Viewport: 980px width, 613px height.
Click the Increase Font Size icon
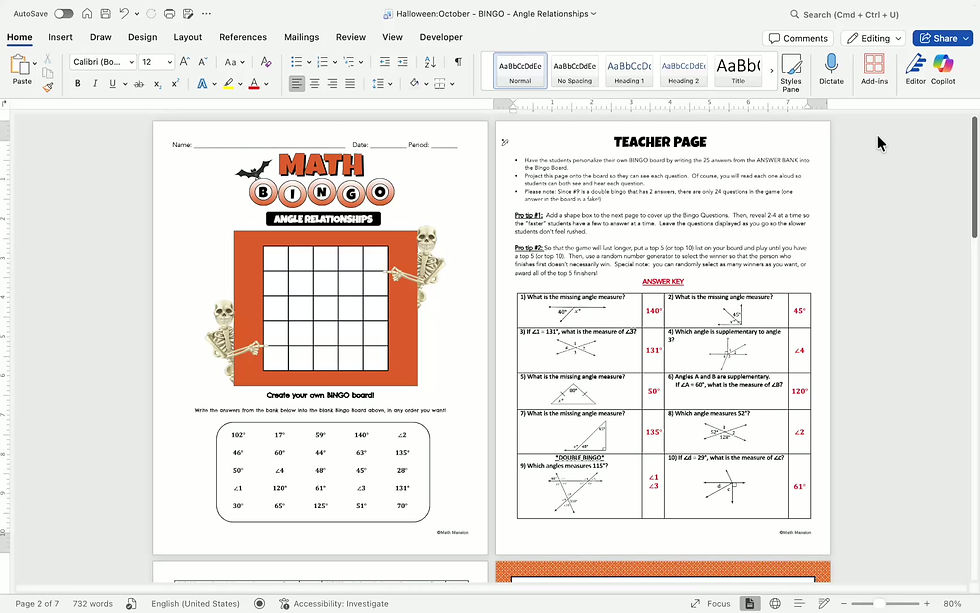pos(184,62)
